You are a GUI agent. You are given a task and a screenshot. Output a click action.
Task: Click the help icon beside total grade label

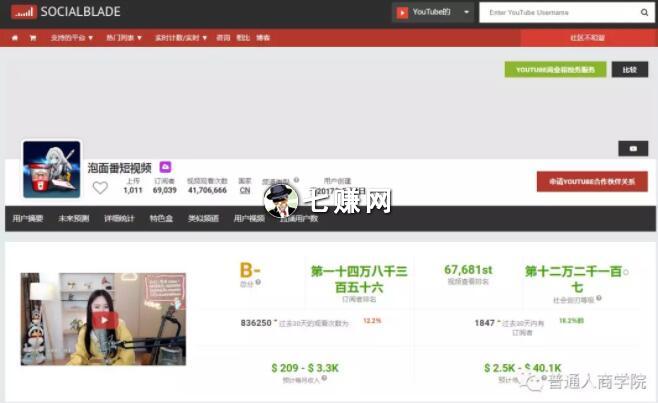coord(258,283)
